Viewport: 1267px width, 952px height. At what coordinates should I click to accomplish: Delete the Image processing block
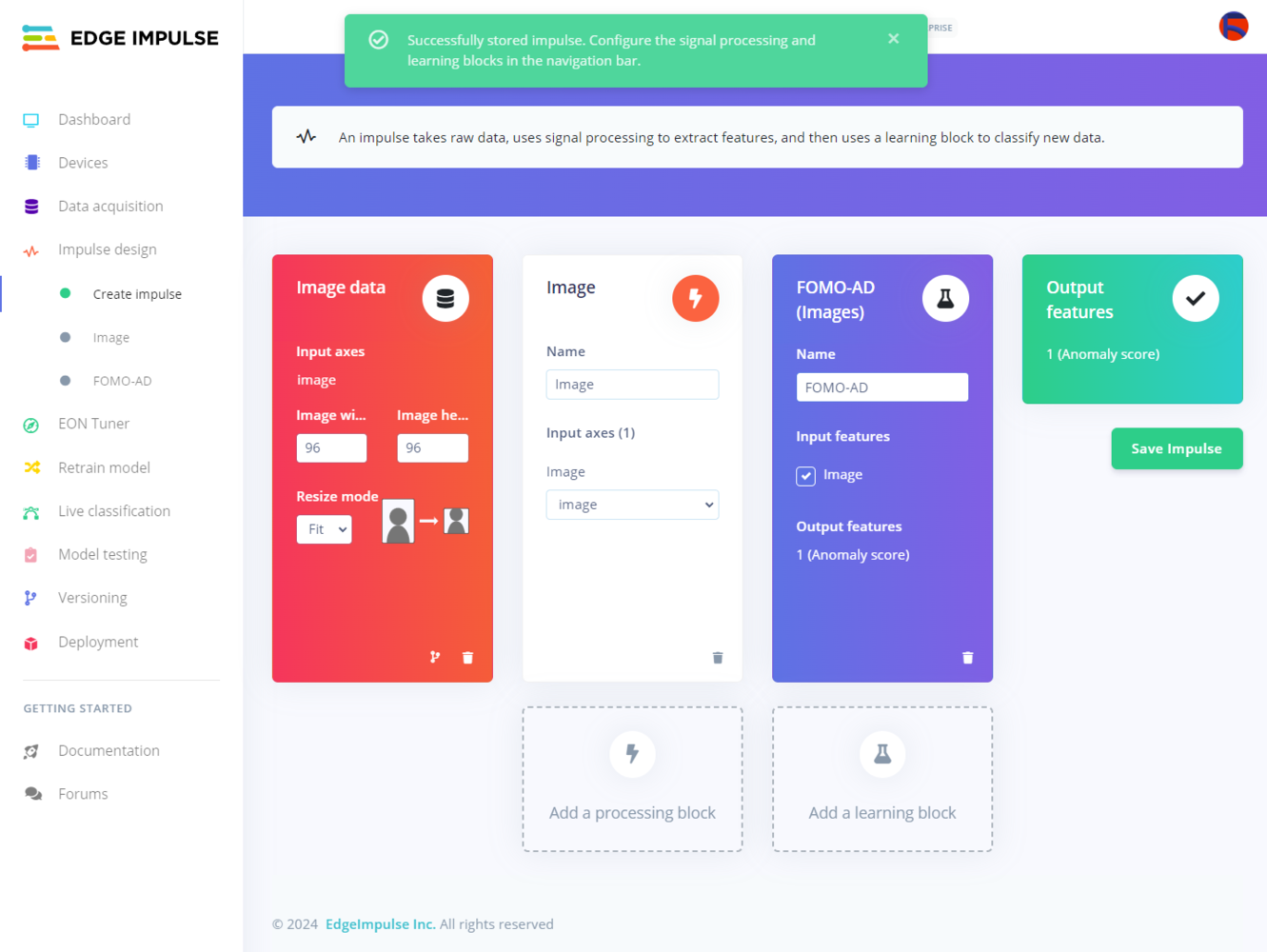pos(718,658)
